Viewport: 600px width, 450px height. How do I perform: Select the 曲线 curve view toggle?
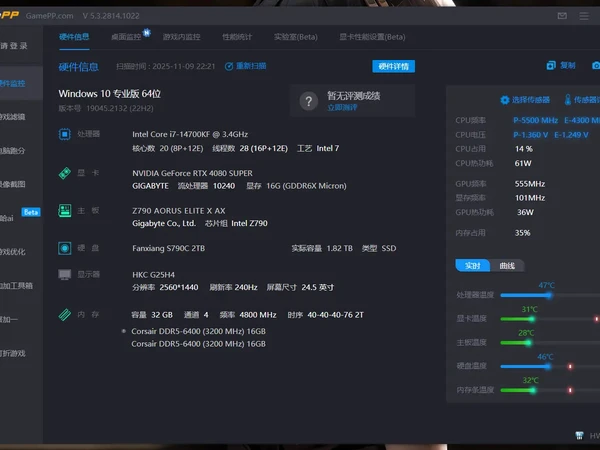(x=507, y=266)
